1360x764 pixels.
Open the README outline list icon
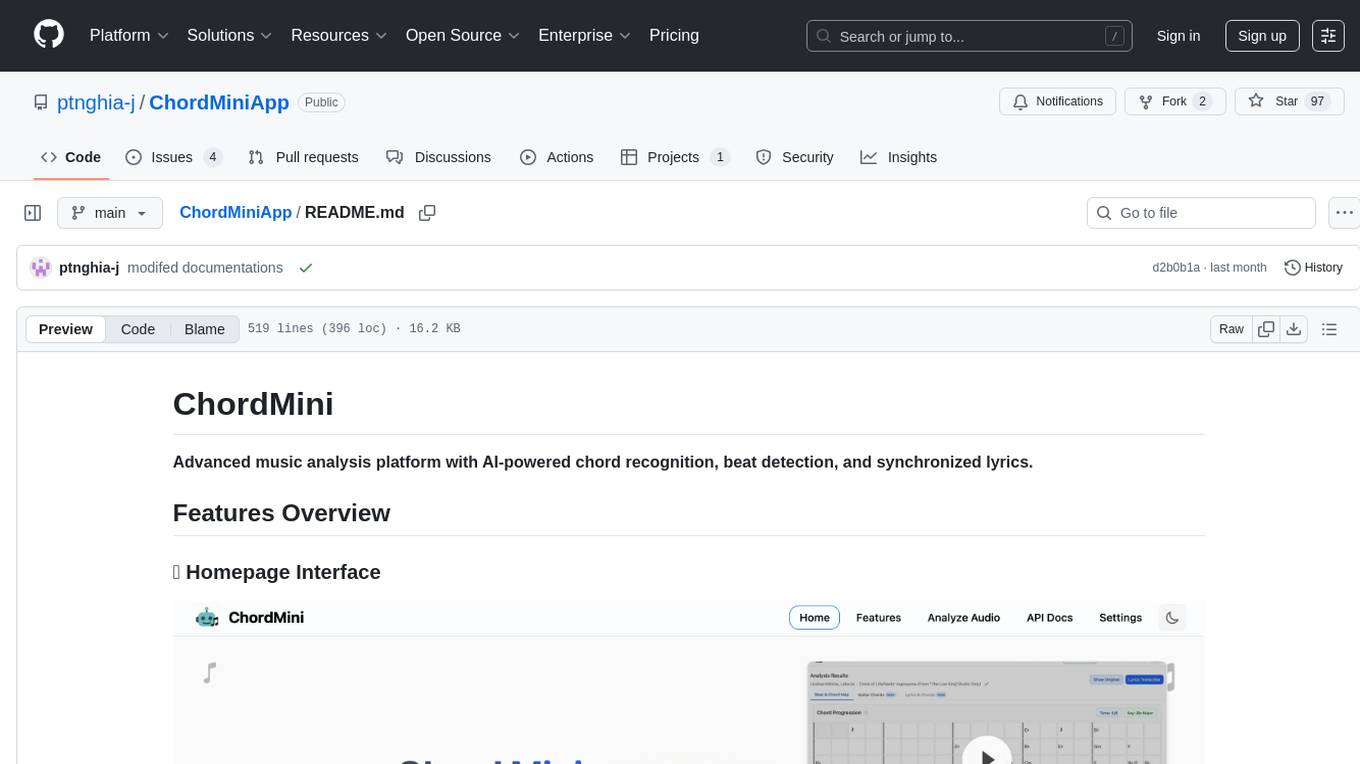[1329, 329]
